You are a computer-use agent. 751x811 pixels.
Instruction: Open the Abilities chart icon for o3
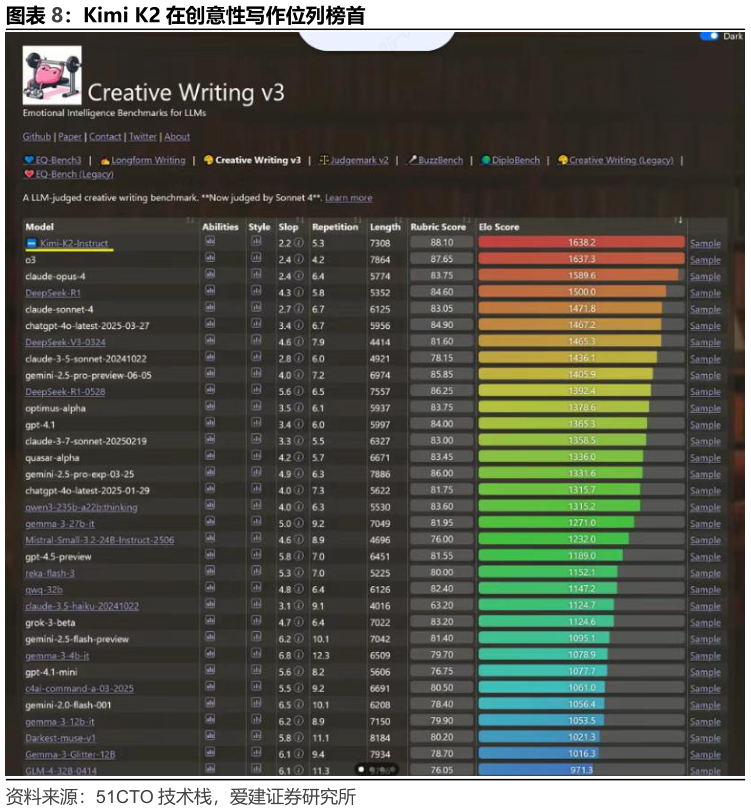pos(211,259)
